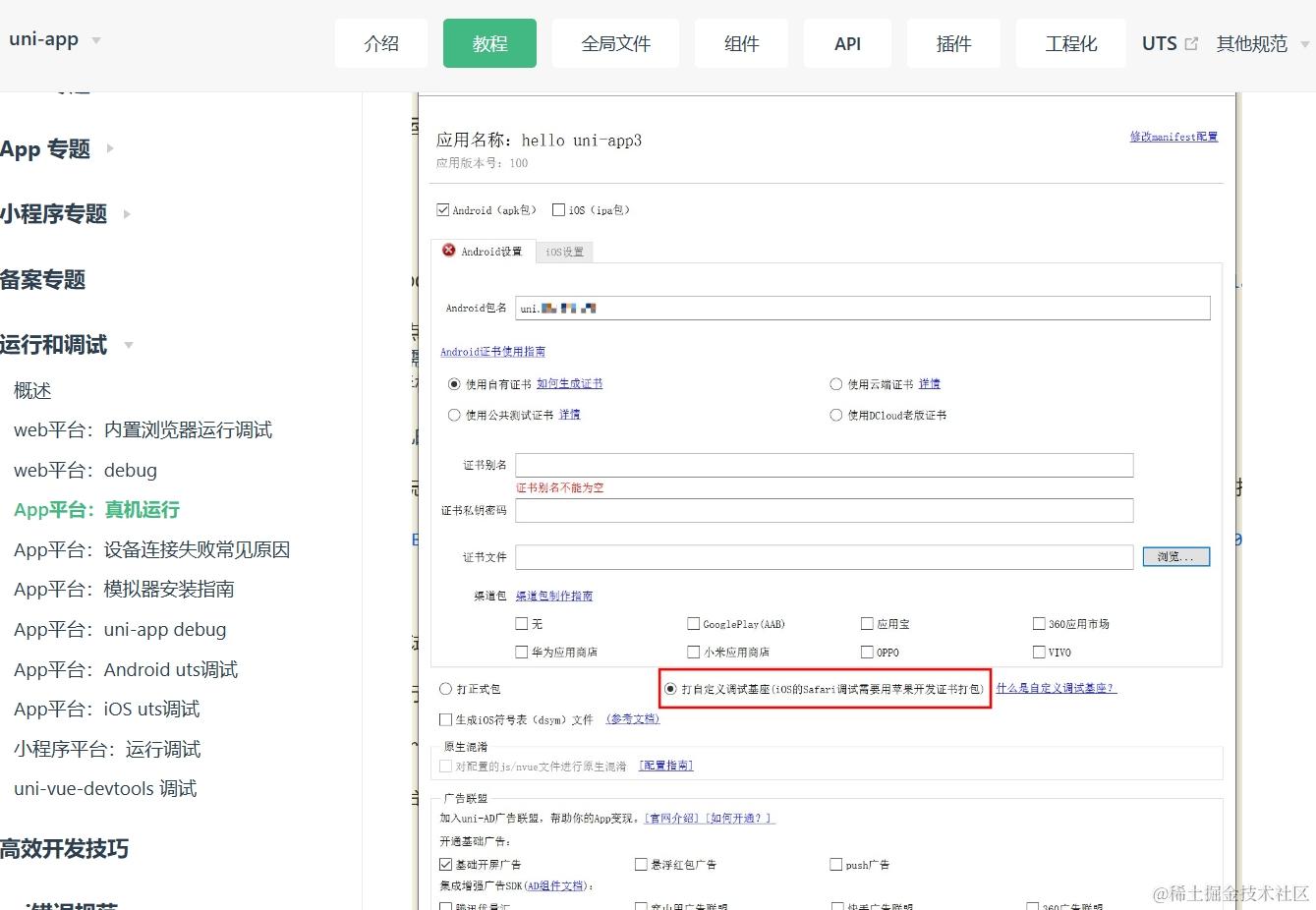Screen dimensions: 1316x910
Task: Check the GooglePlay(AAB) channel checkbox
Action: click(x=694, y=623)
